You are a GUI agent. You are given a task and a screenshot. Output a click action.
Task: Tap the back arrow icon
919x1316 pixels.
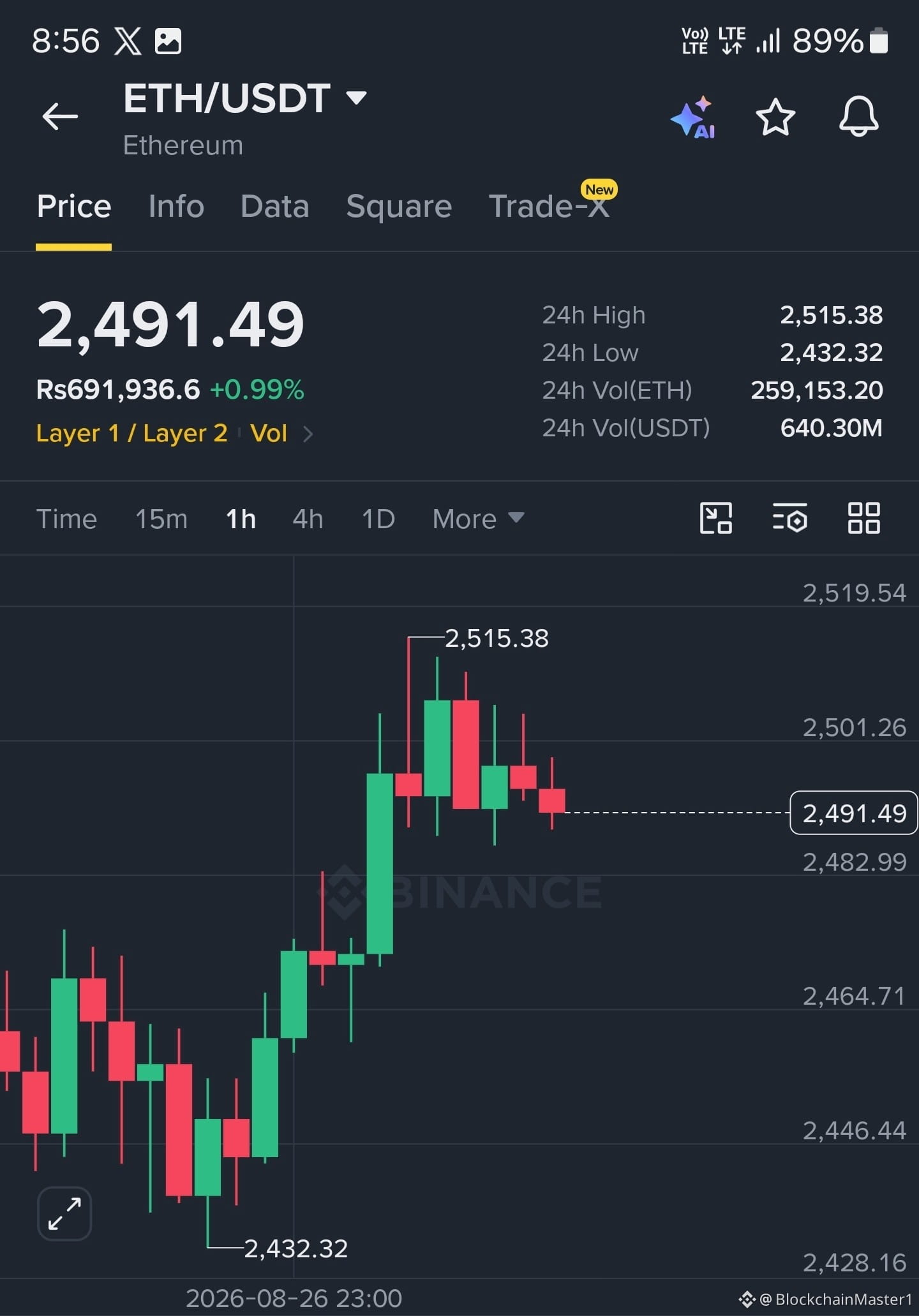pos(60,116)
